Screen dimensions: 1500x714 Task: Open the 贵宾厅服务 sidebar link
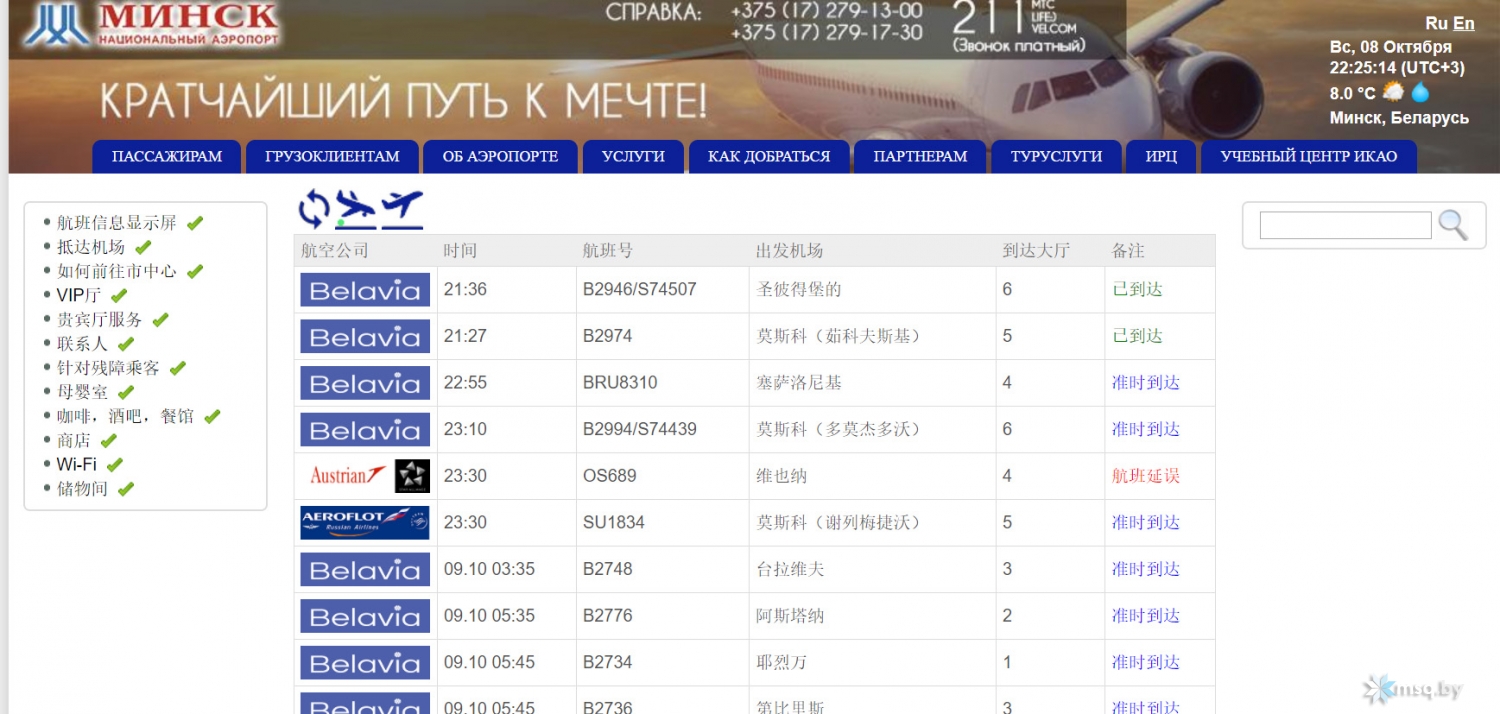point(99,320)
